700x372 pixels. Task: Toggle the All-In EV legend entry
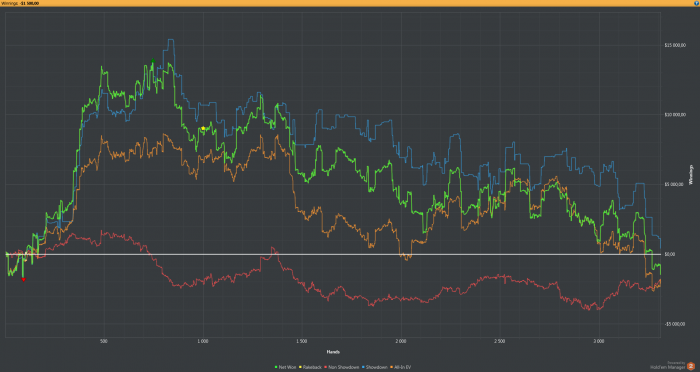point(400,367)
